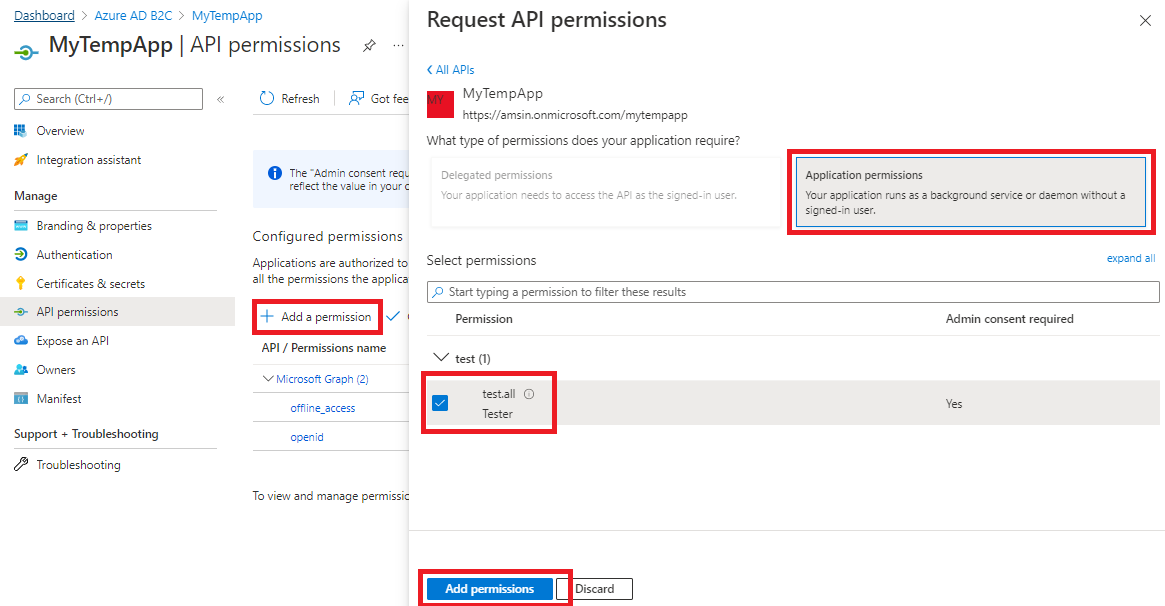Click the https://amsin.onmicrosoft.com/mytempapp URL text
1165x606 pixels.
coord(575,115)
